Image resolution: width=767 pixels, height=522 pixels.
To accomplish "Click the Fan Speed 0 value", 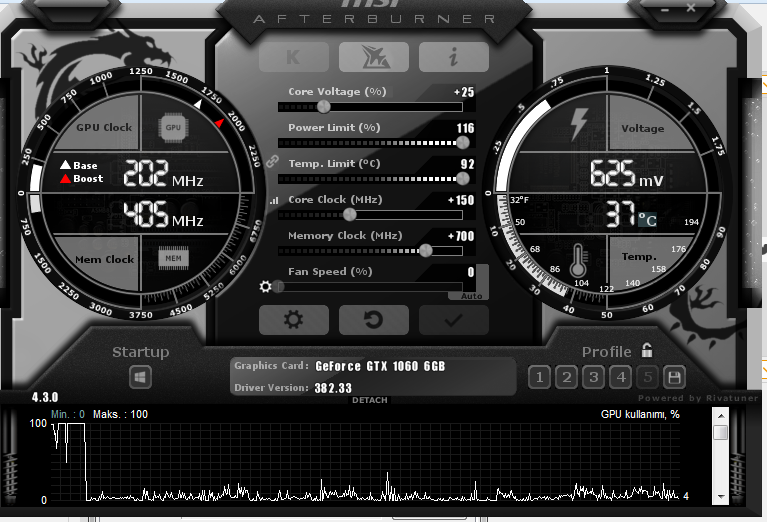I will click(x=471, y=272).
